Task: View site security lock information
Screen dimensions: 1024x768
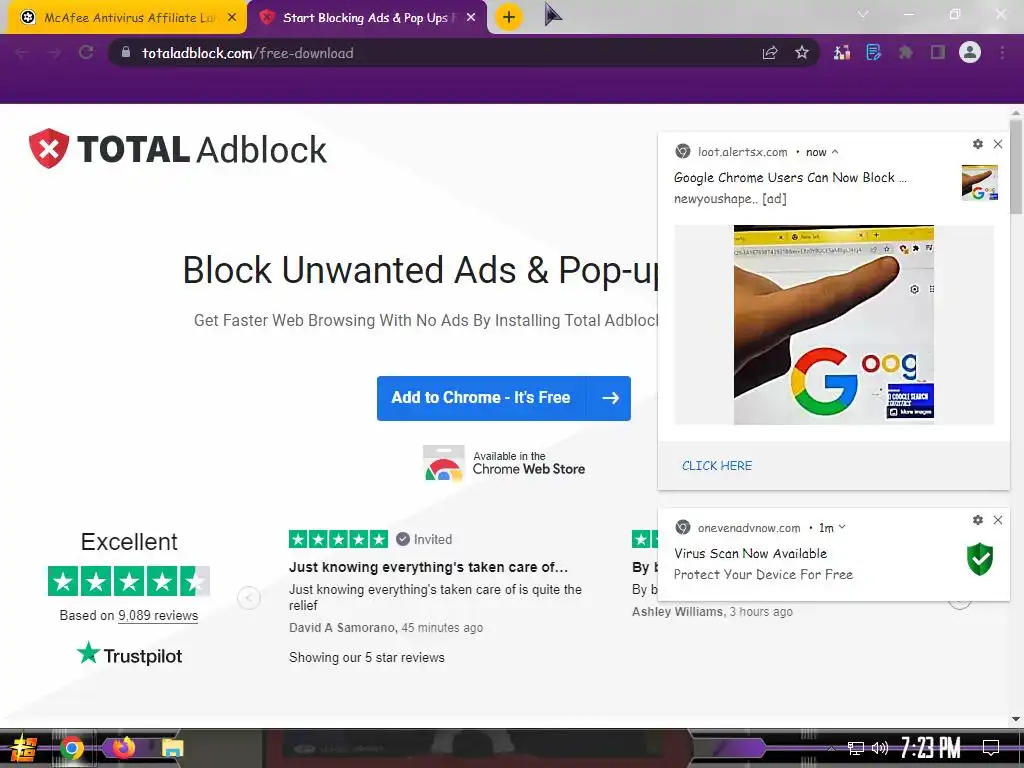Action: pyautogui.click(x=126, y=53)
